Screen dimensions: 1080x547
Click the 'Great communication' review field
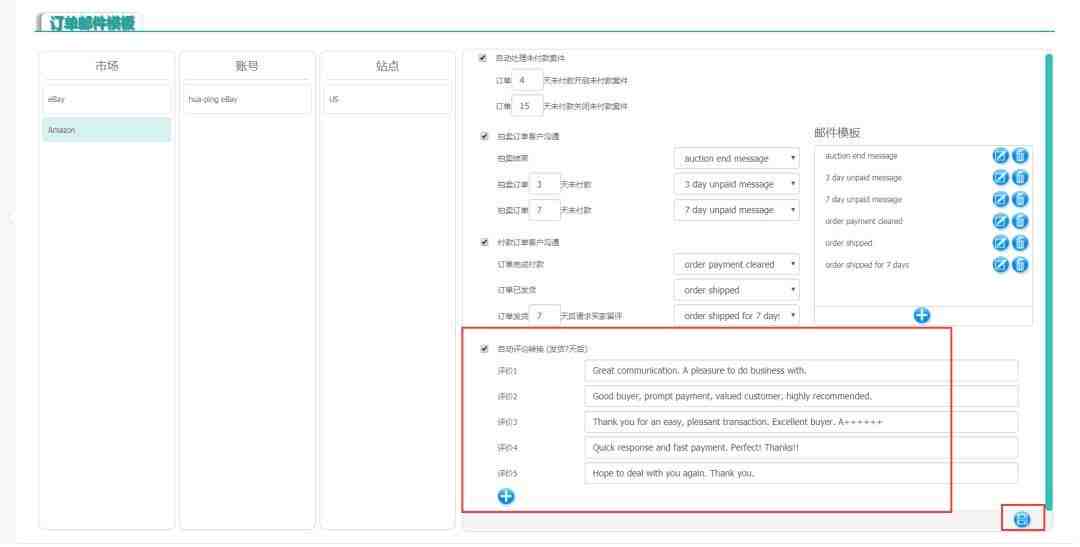[801, 371]
